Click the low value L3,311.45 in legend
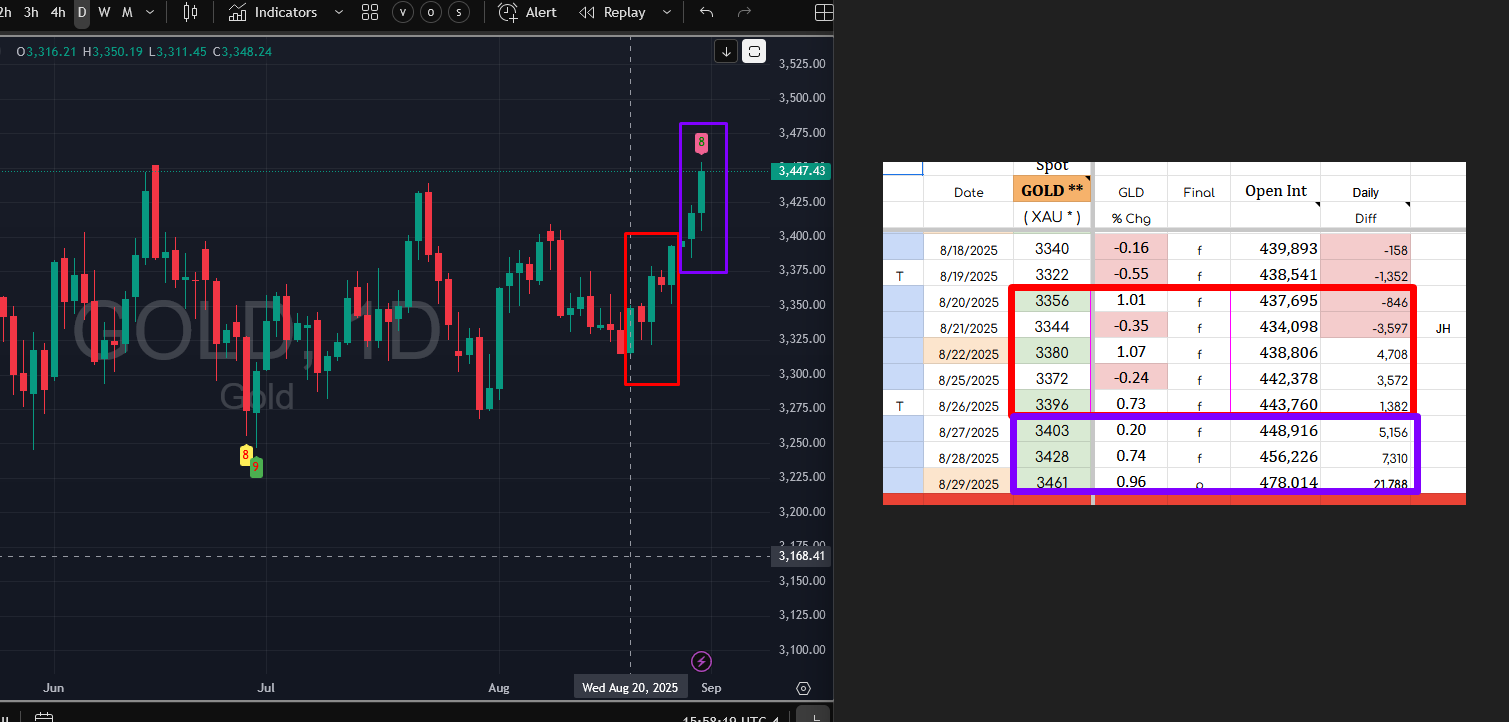The width and height of the screenshot is (1509, 722). pos(178,51)
